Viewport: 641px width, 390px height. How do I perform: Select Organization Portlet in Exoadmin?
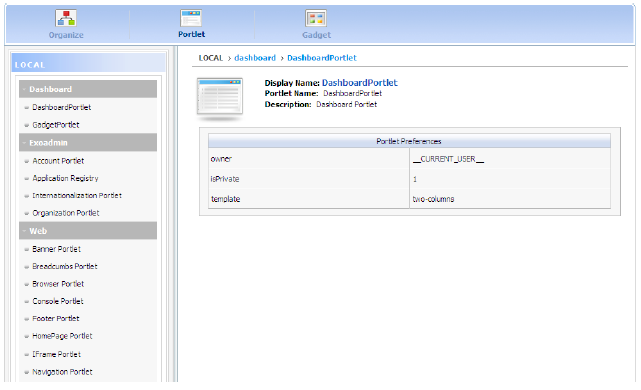(x=66, y=213)
